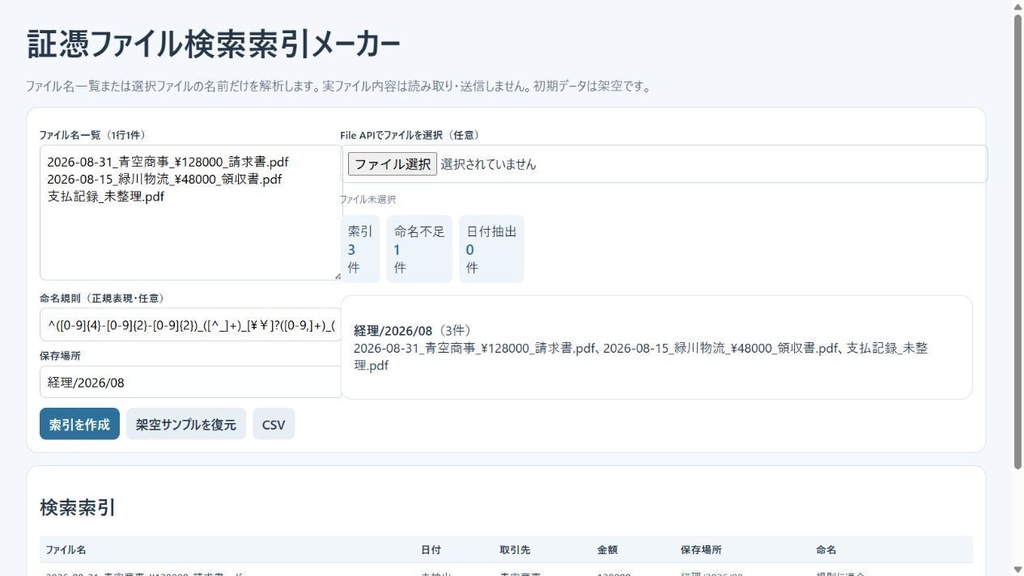Click the page vertical scrollbar thumb
The height and width of the screenshot is (576, 1024).
pos(1017,240)
